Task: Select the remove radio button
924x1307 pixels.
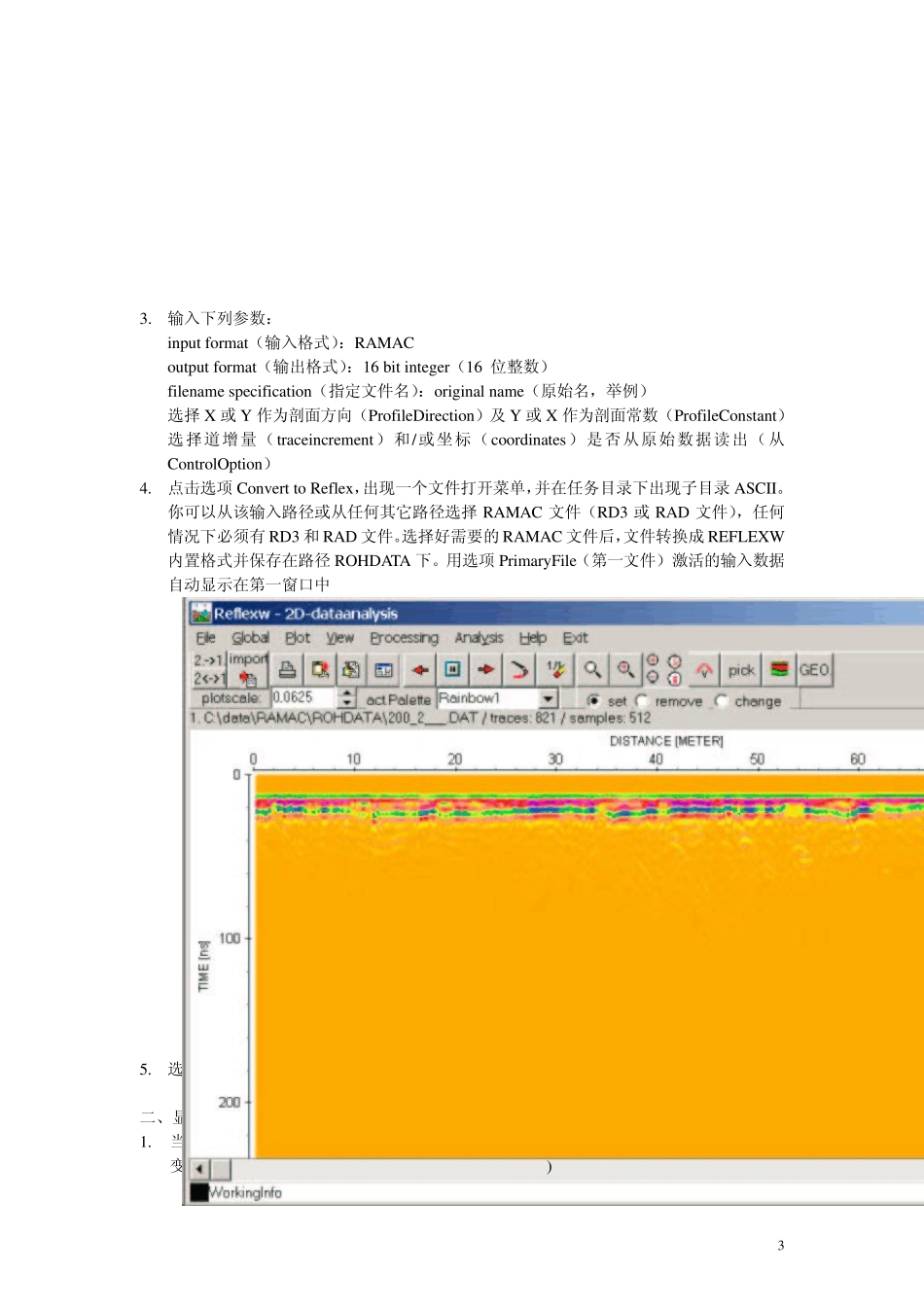Action: [641, 700]
